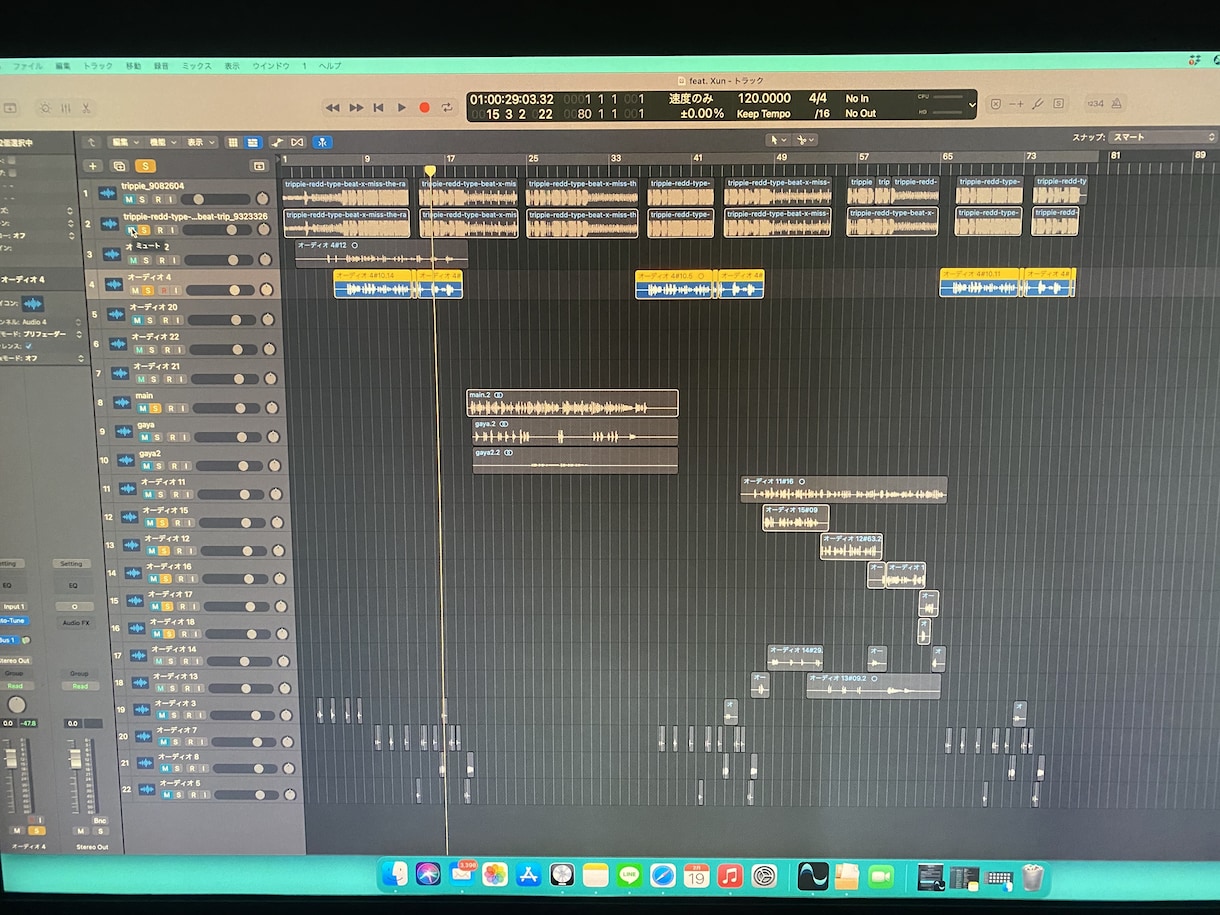Open the Music app in the Dock

tap(730, 876)
